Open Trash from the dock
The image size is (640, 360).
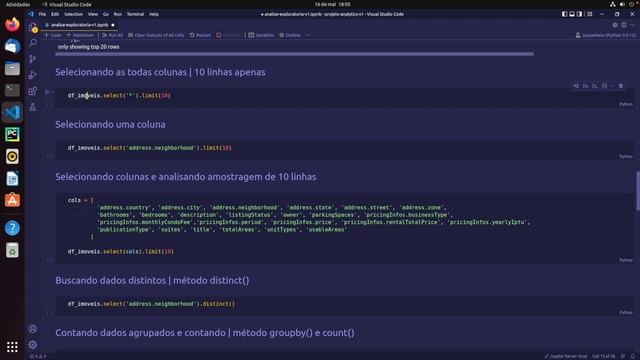[12, 250]
